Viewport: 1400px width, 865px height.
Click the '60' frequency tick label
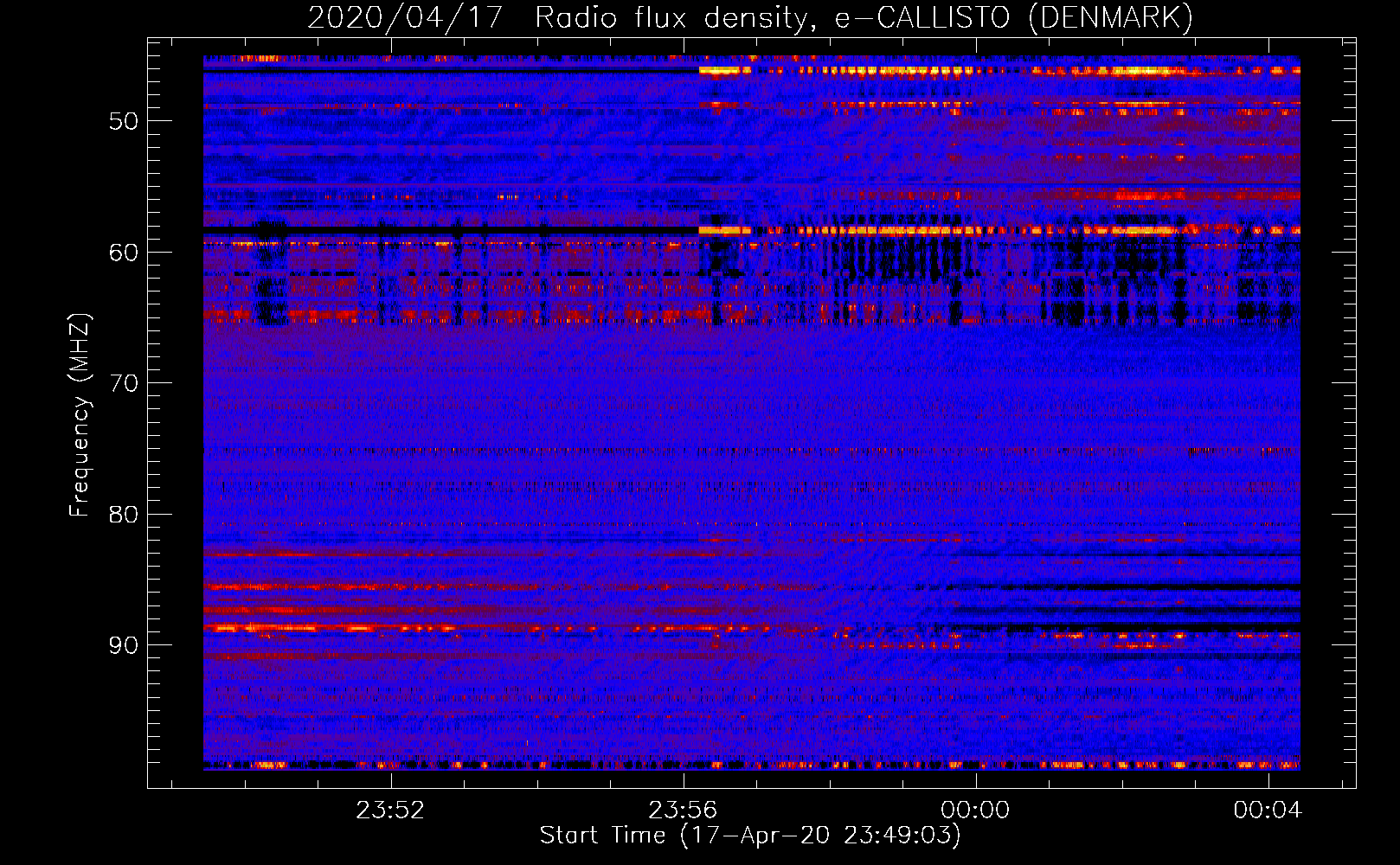(x=124, y=253)
